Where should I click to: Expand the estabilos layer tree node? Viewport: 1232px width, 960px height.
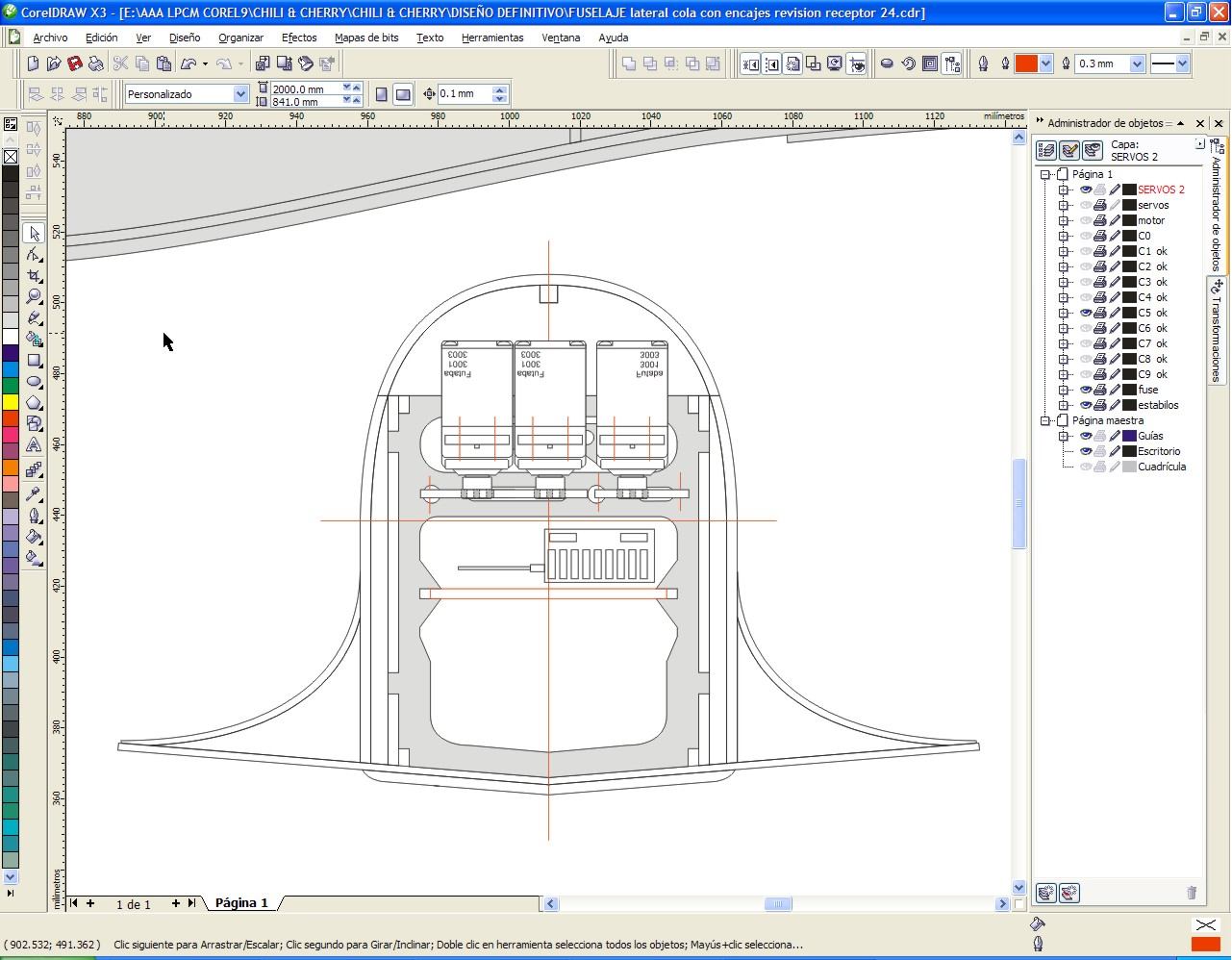1064,405
